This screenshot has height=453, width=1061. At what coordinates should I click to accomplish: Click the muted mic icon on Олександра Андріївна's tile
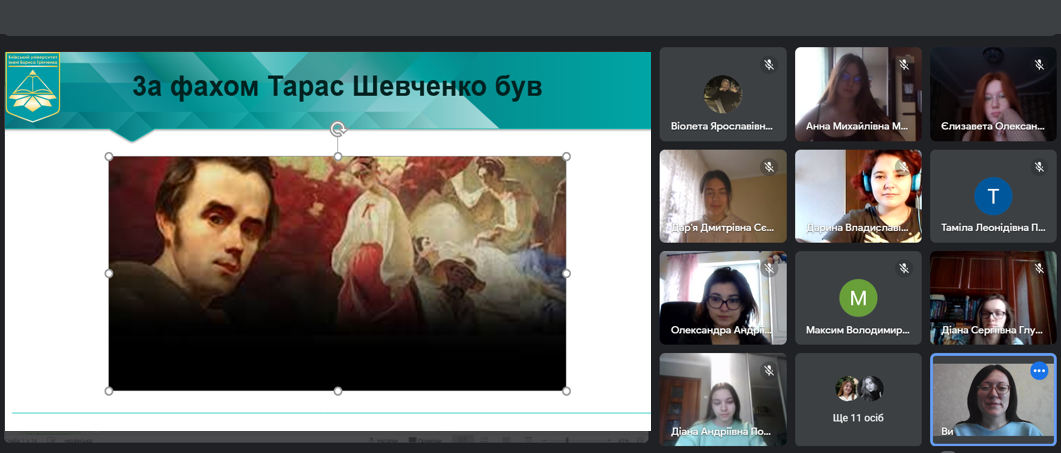pyautogui.click(x=769, y=269)
